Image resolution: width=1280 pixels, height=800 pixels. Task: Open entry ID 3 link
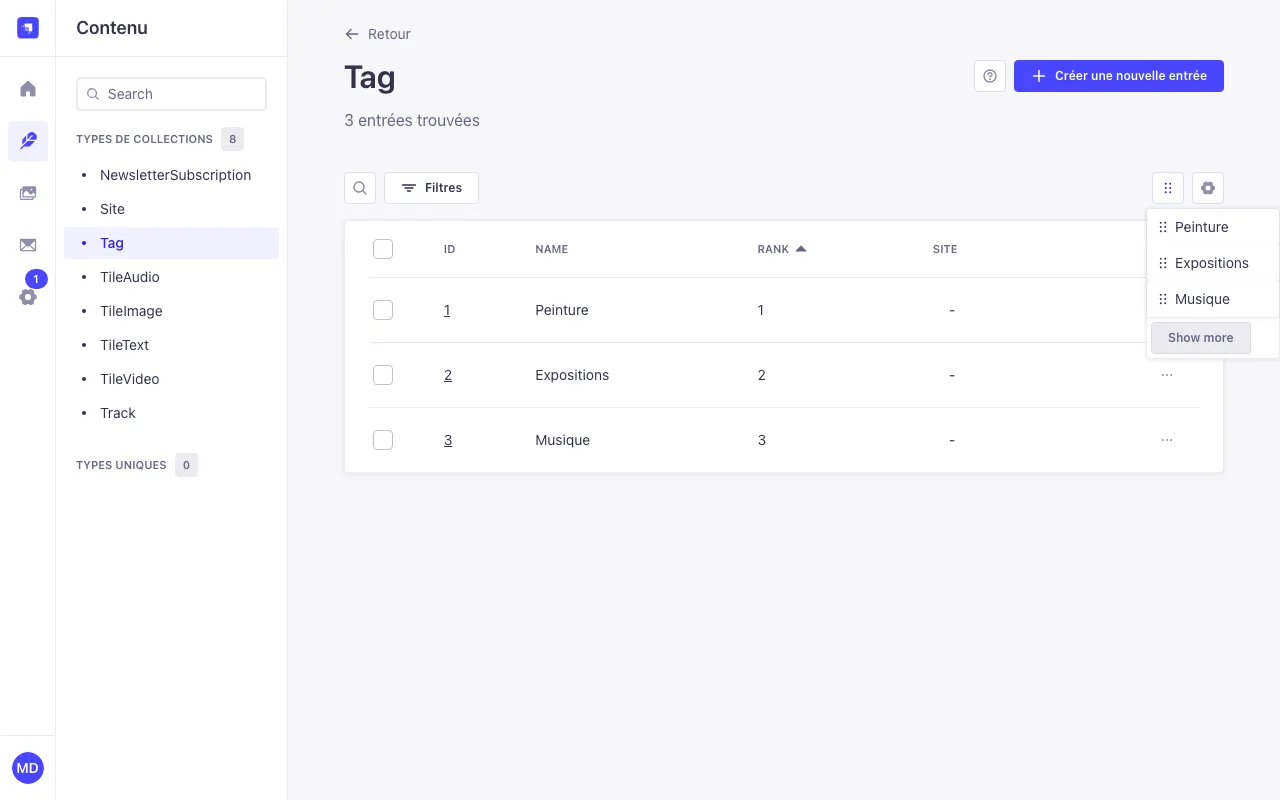(x=448, y=440)
